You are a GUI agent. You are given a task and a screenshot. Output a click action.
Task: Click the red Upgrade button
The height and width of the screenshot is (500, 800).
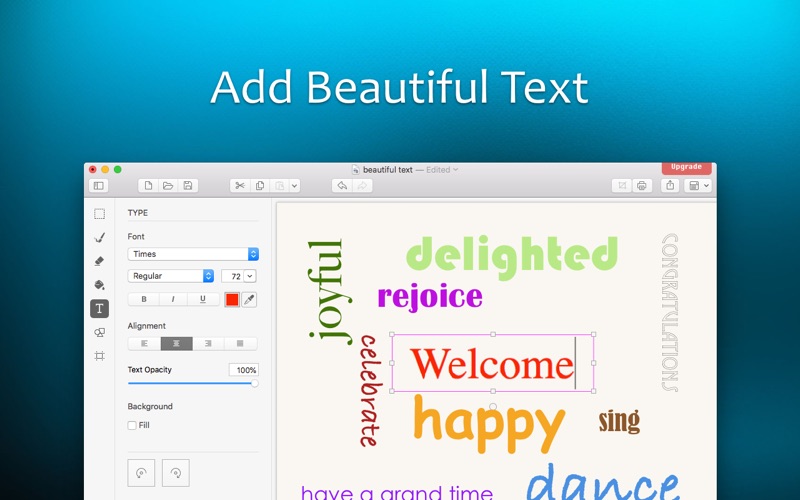[x=686, y=167]
